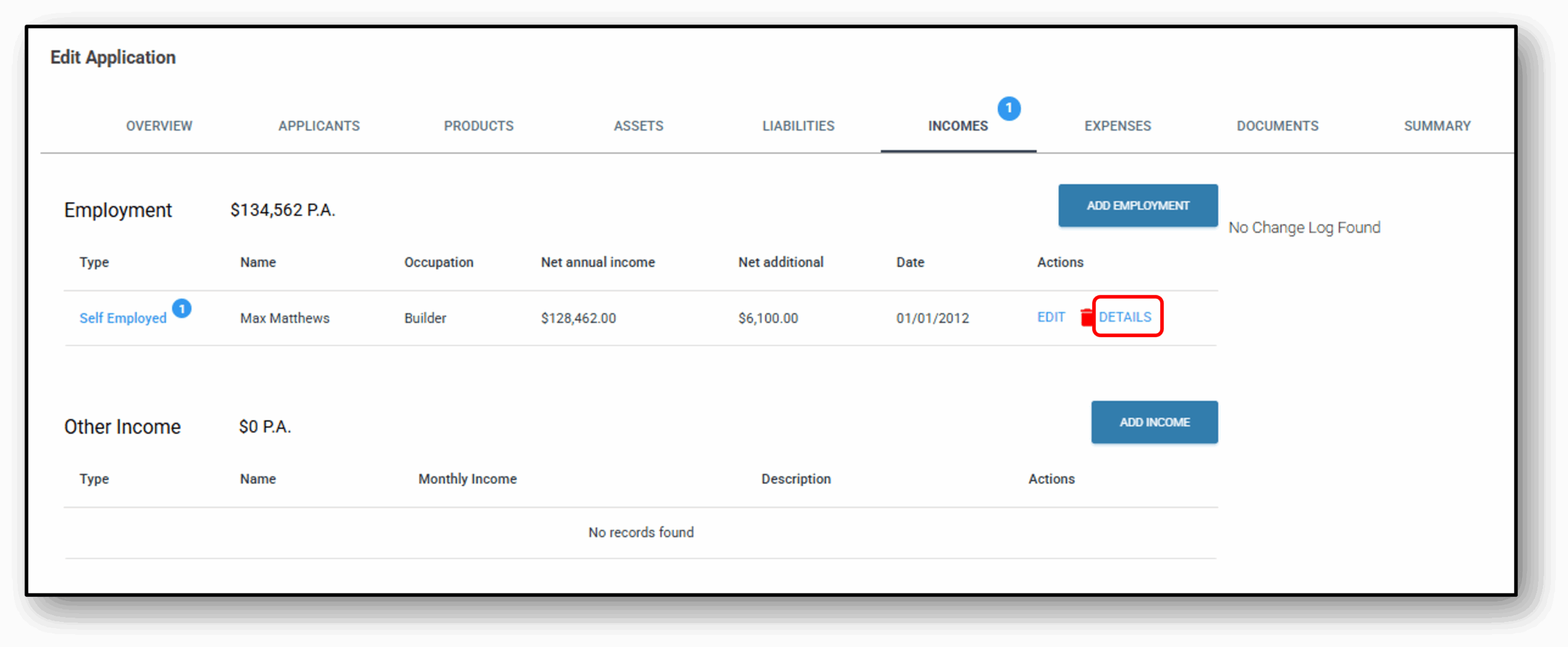
Task: Edit the Builder employment entry
Action: point(1050,317)
